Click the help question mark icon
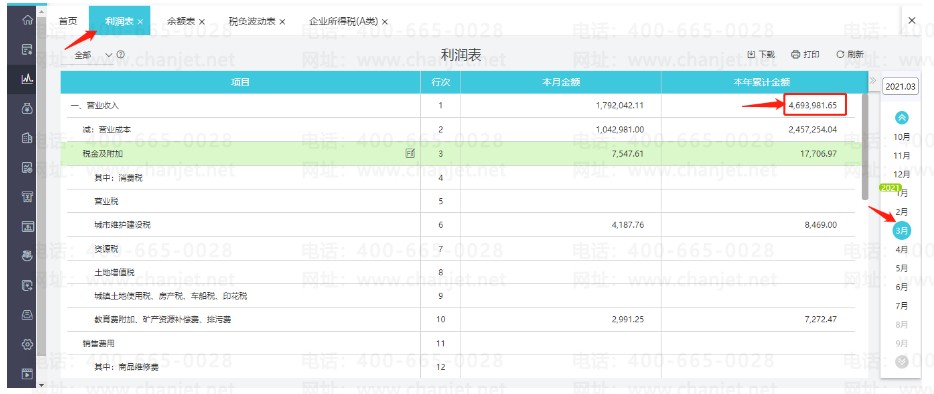 (x=121, y=54)
